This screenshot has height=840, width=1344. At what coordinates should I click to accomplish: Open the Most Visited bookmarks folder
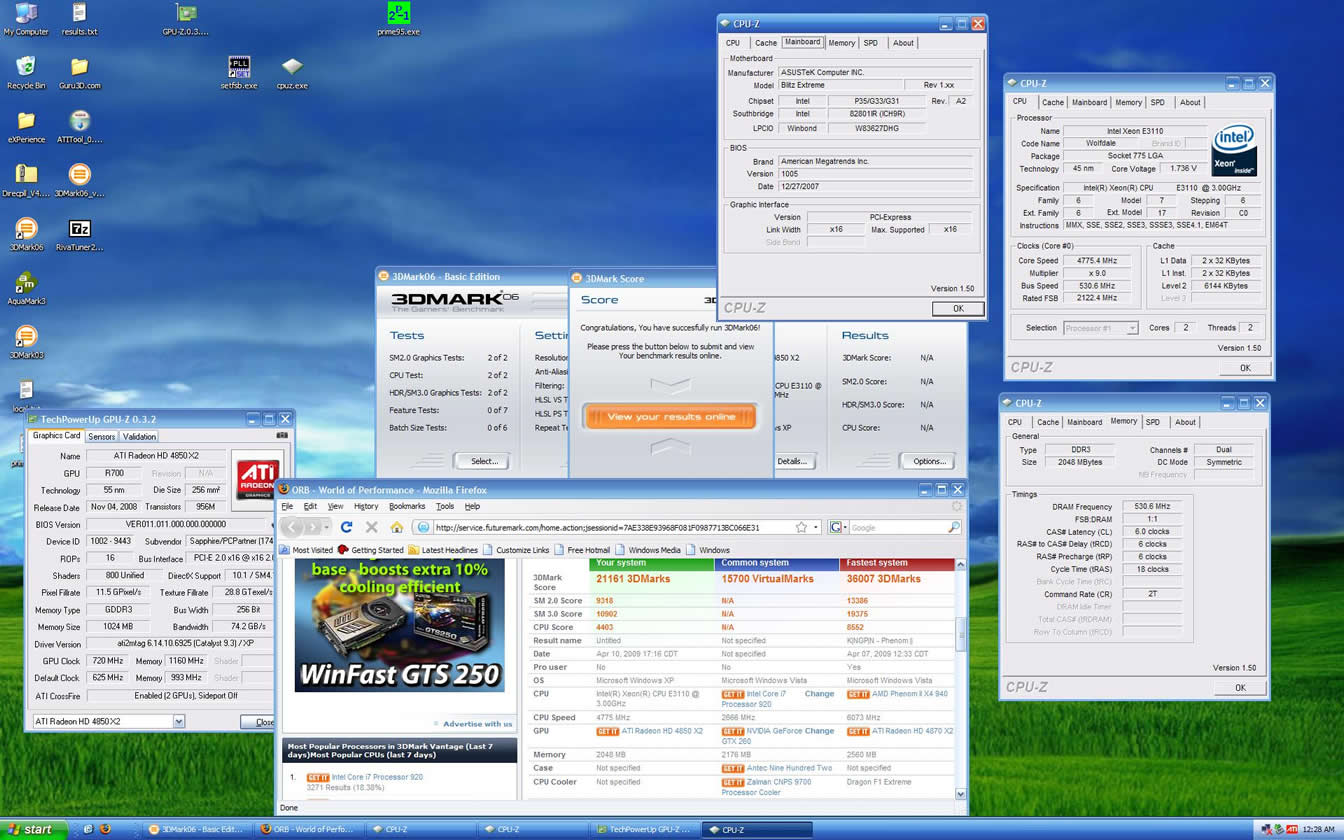(307, 550)
